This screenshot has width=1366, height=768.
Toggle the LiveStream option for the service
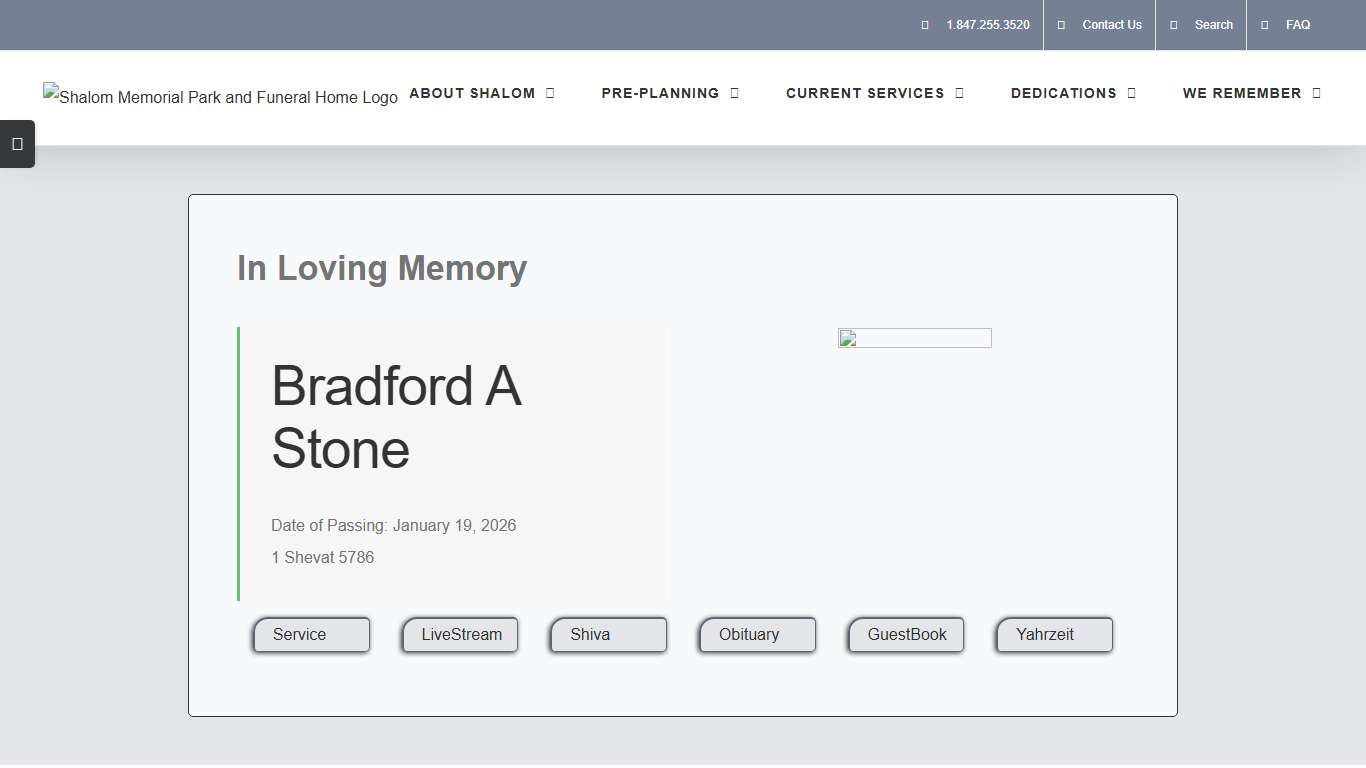coord(460,634)
